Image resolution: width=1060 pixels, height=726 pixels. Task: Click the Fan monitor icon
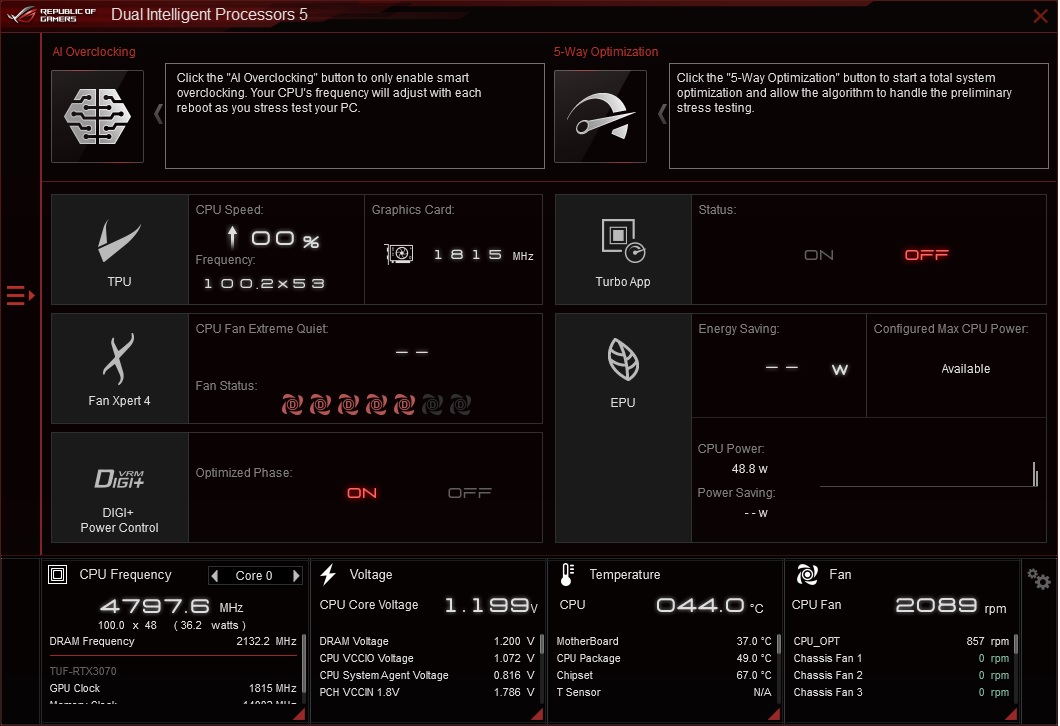coord(807,575)
